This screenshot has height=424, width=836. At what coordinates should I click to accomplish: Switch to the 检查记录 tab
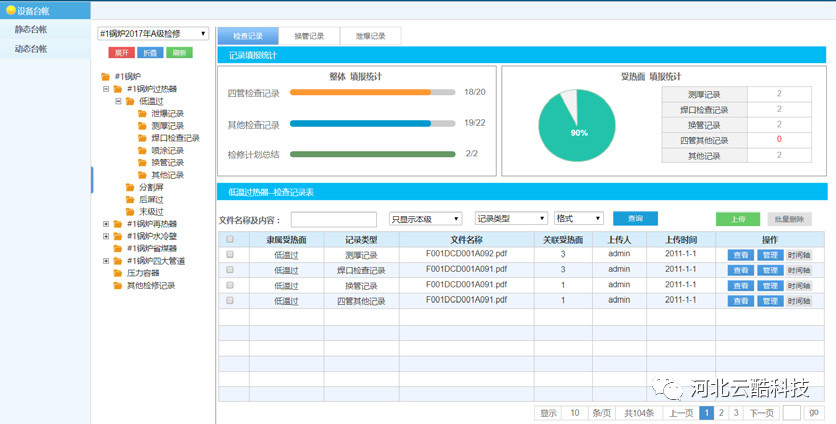point(248,36)
